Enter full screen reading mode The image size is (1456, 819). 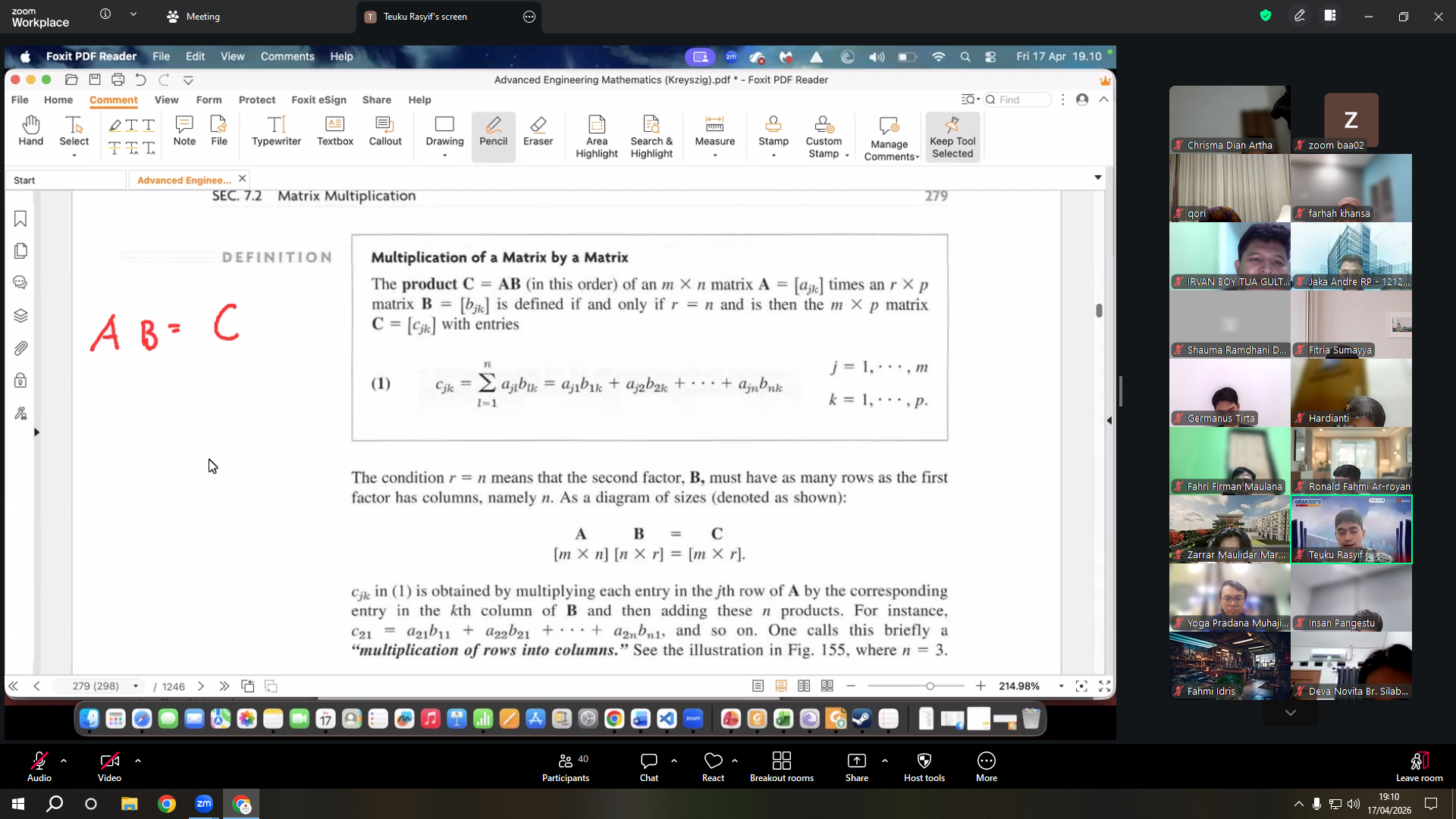(x=1105, y=686)
